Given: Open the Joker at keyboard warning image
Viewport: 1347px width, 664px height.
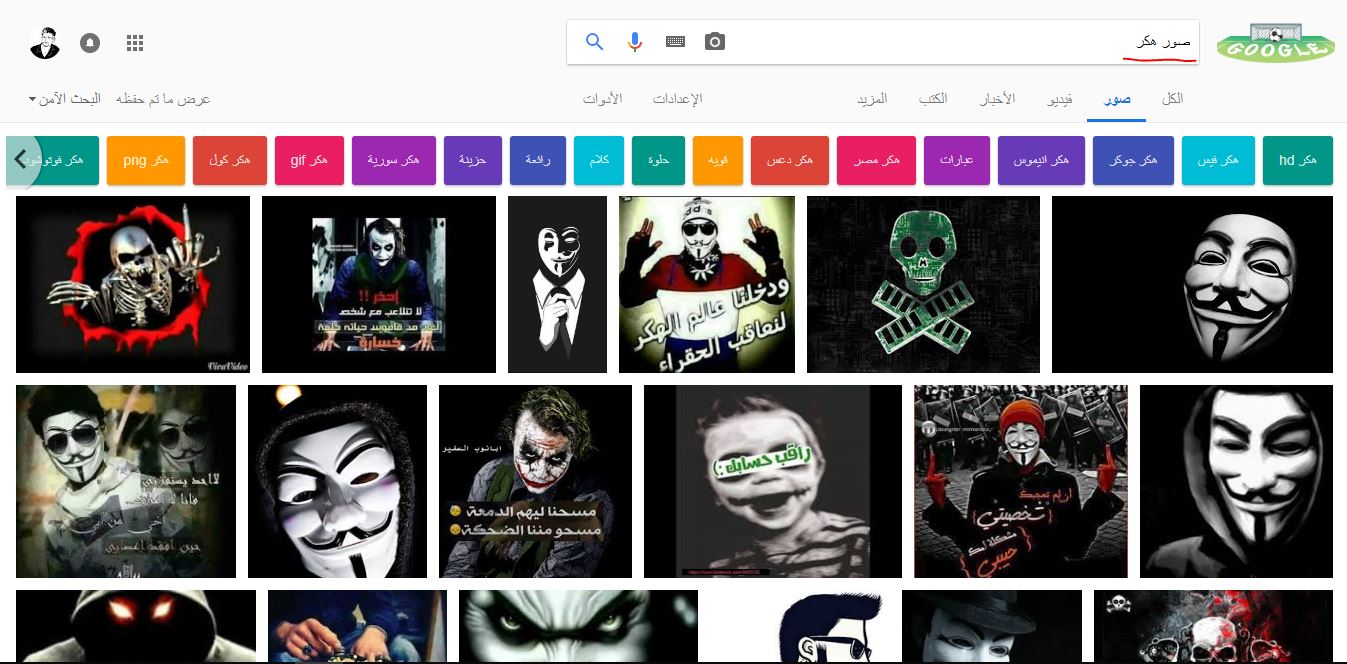Looking at the screenshot, I should (x=379, y=284).
